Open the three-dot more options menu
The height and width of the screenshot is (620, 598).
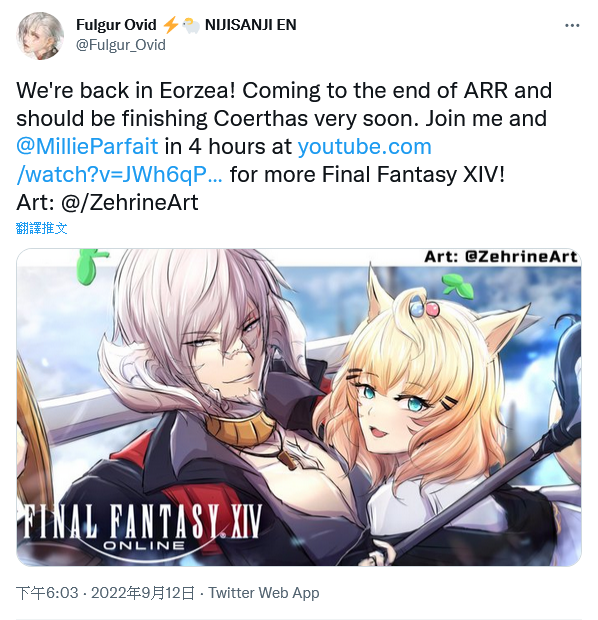pyautogui.click(x=572, y=26)
